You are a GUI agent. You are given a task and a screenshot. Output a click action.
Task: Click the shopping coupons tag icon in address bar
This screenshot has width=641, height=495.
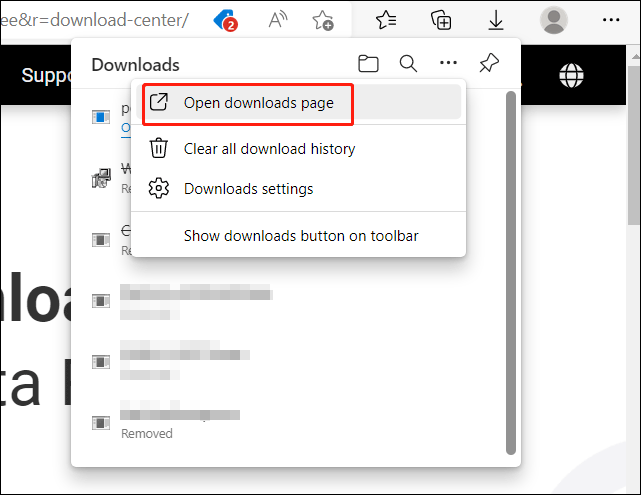226,20
